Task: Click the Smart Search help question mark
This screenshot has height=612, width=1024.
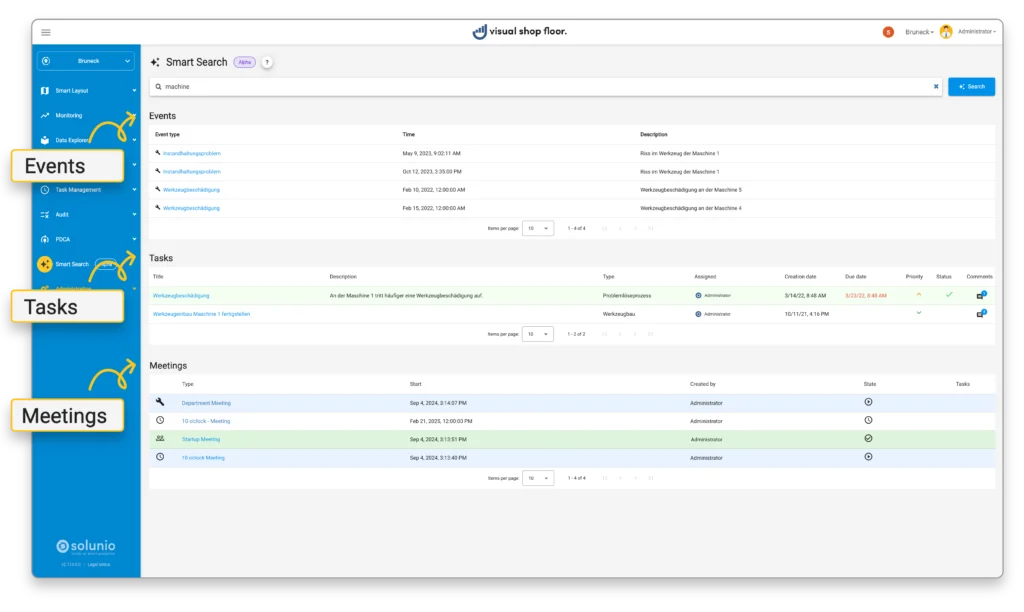Action: [x=267, y=62]
